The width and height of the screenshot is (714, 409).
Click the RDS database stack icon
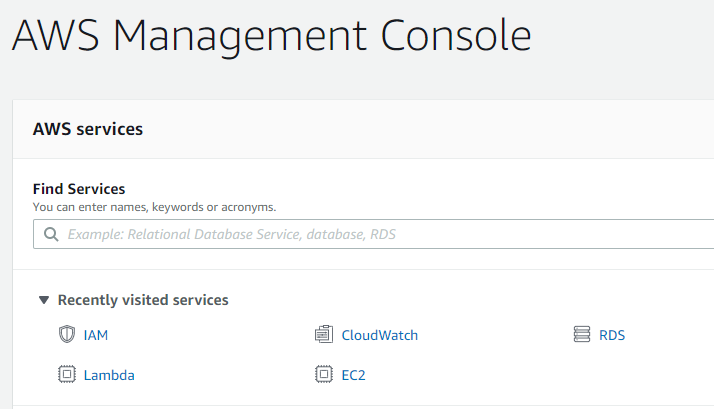(x=582, y=335)
